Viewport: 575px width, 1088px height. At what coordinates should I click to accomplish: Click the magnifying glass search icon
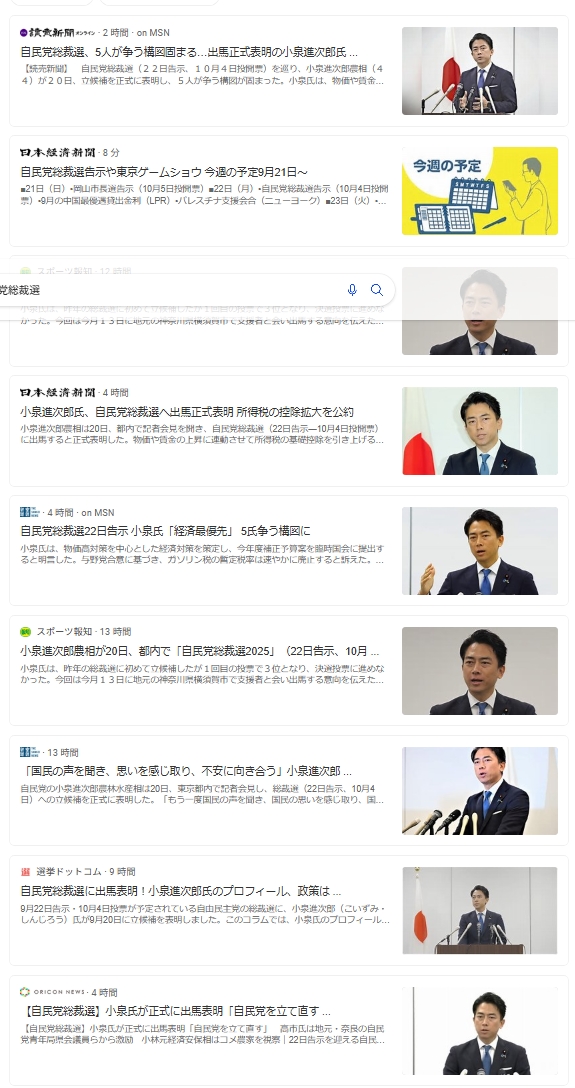coord(377,290)
